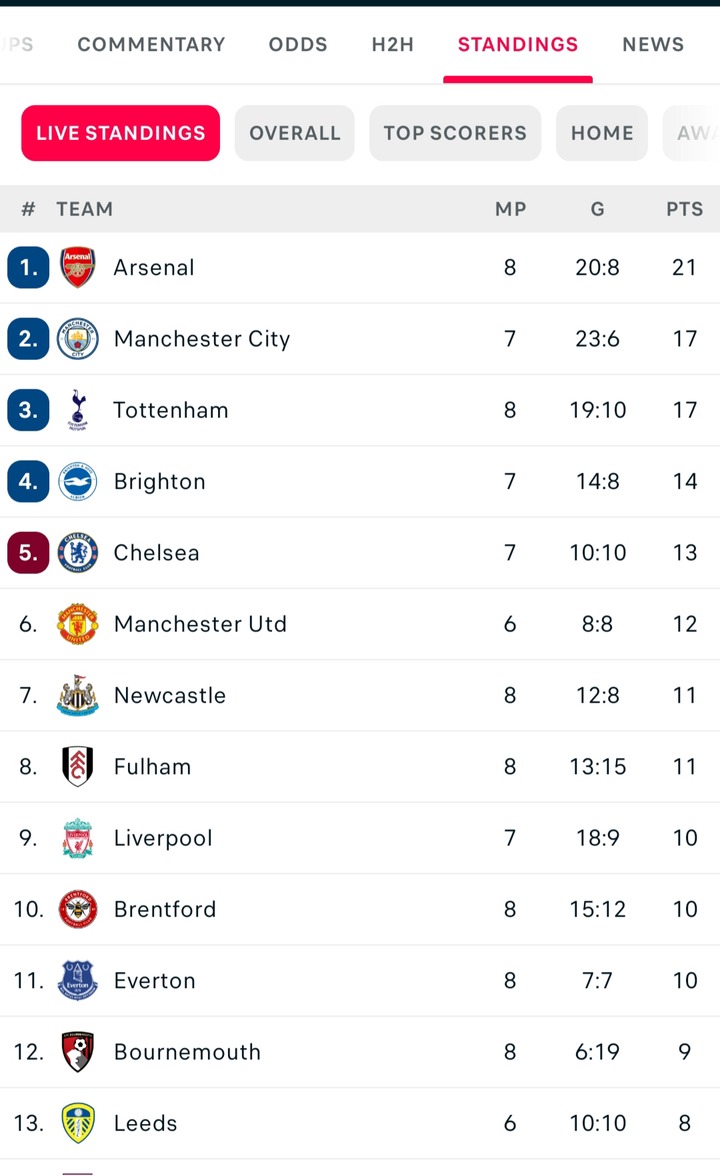The height and width of the screenshot is (1176, 720).
Task: Filter standings by Home matches
Action: [602, 133]
